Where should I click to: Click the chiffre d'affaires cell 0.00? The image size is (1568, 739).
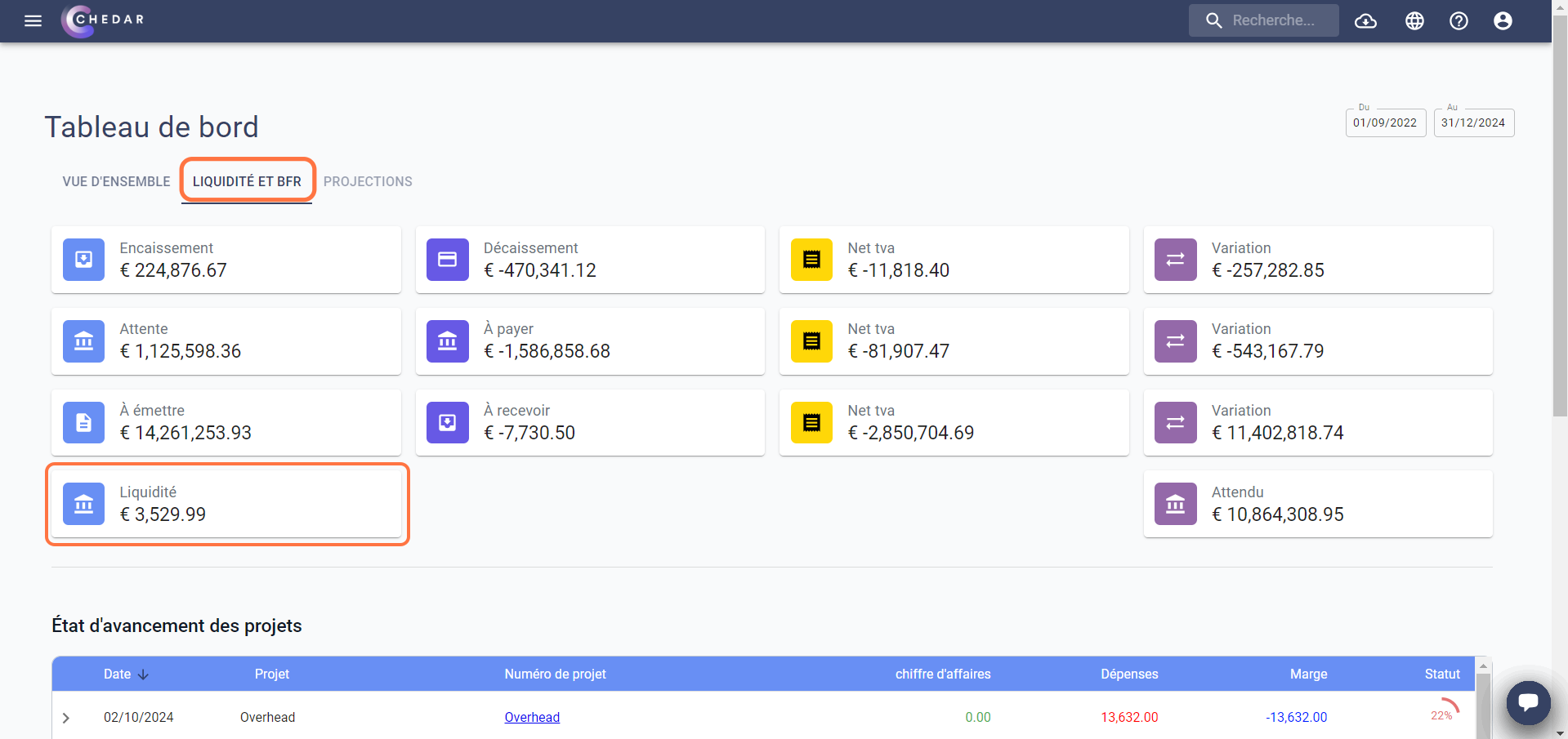pos(978,718)
